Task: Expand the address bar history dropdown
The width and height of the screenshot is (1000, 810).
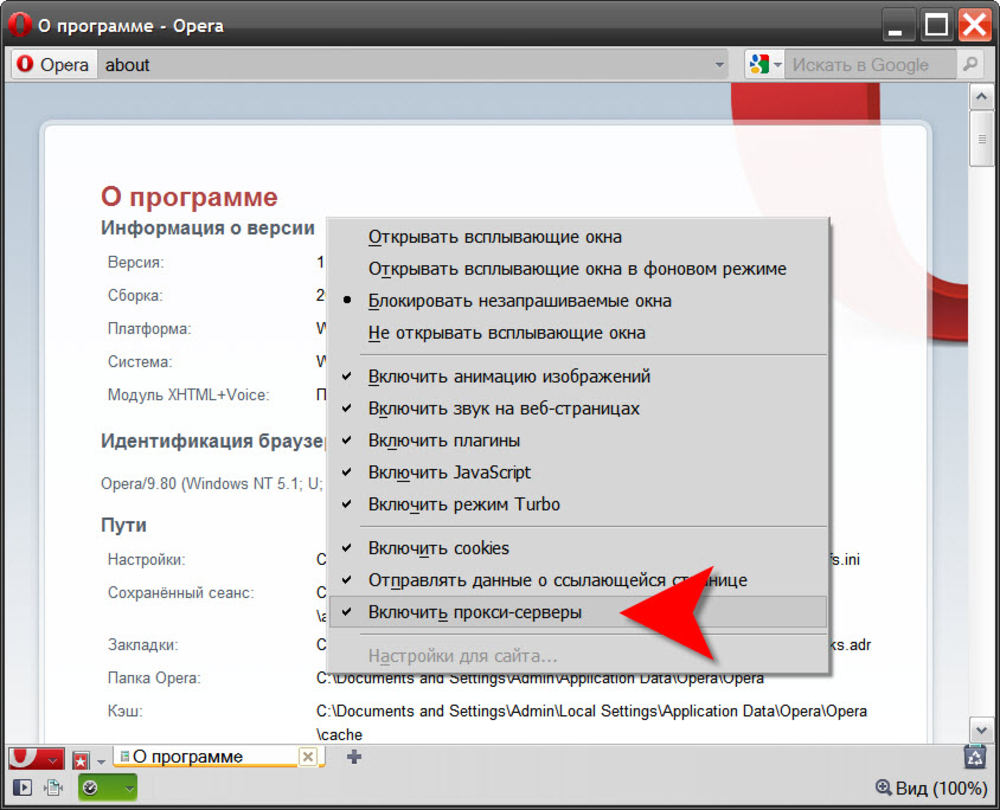Action: tap(719, 64)
